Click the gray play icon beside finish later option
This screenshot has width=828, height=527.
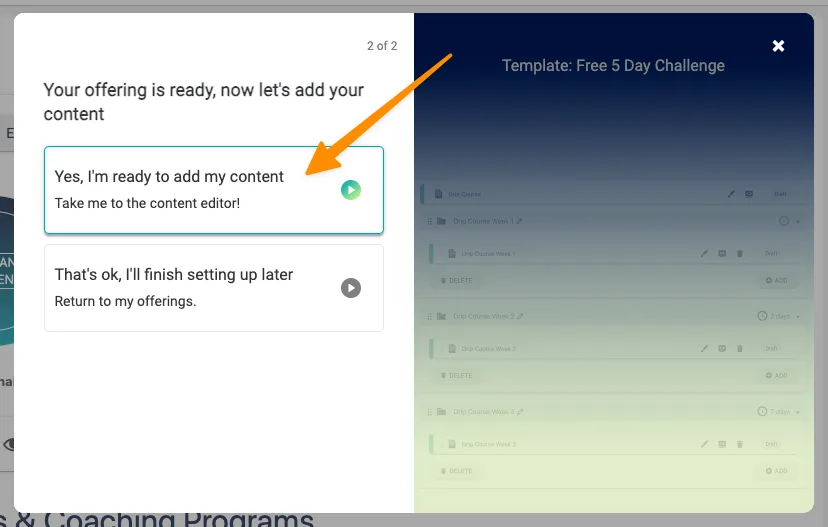(x=350, y=288)
